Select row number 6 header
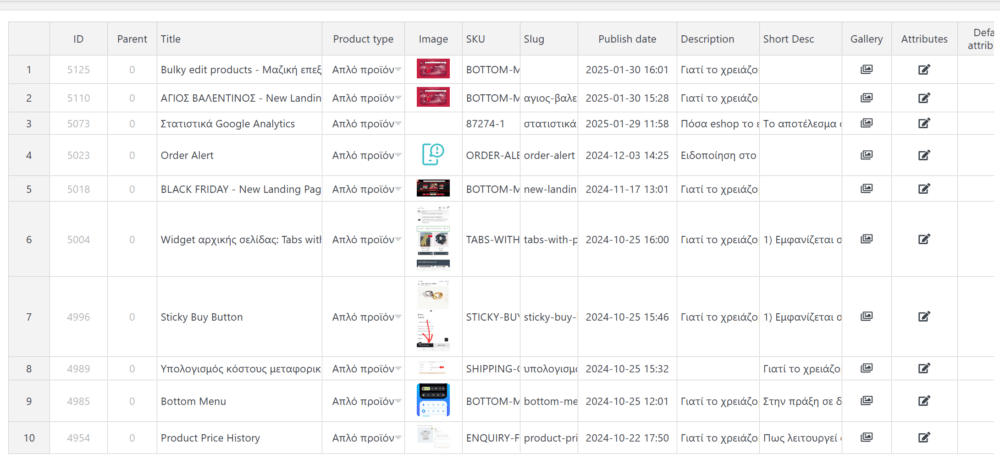This screenshot has width=1000, height=464. (x=29, y=239)
